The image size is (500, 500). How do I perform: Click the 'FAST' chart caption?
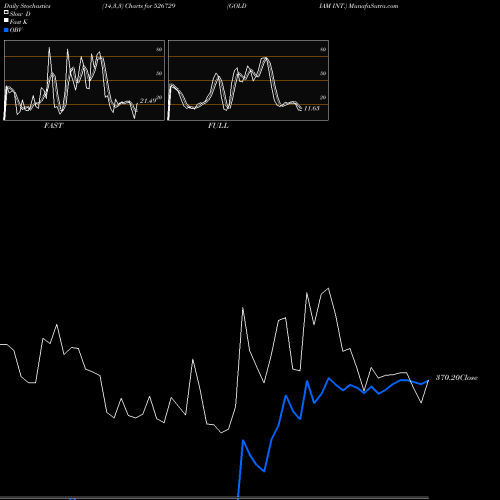tap(53, 126)
